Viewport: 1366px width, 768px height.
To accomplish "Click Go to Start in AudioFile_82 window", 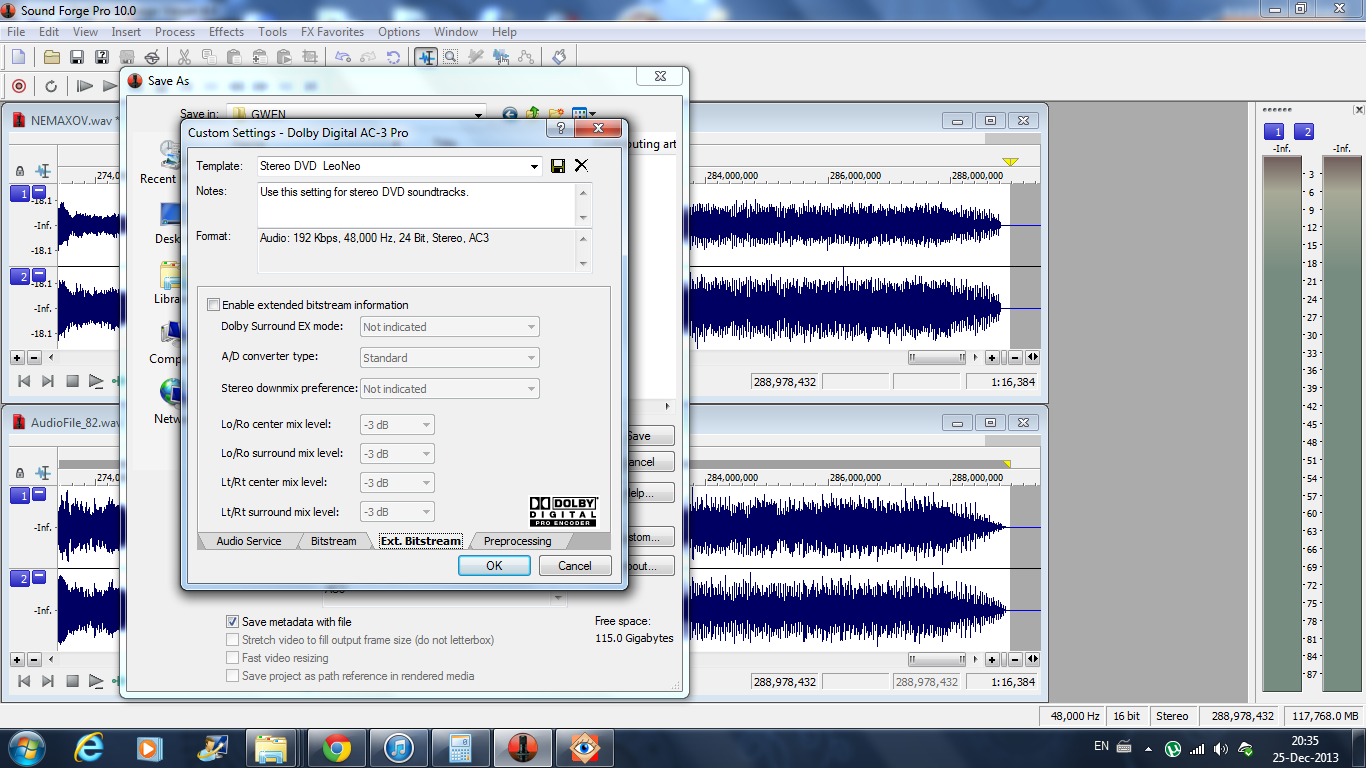I will 24,681.
